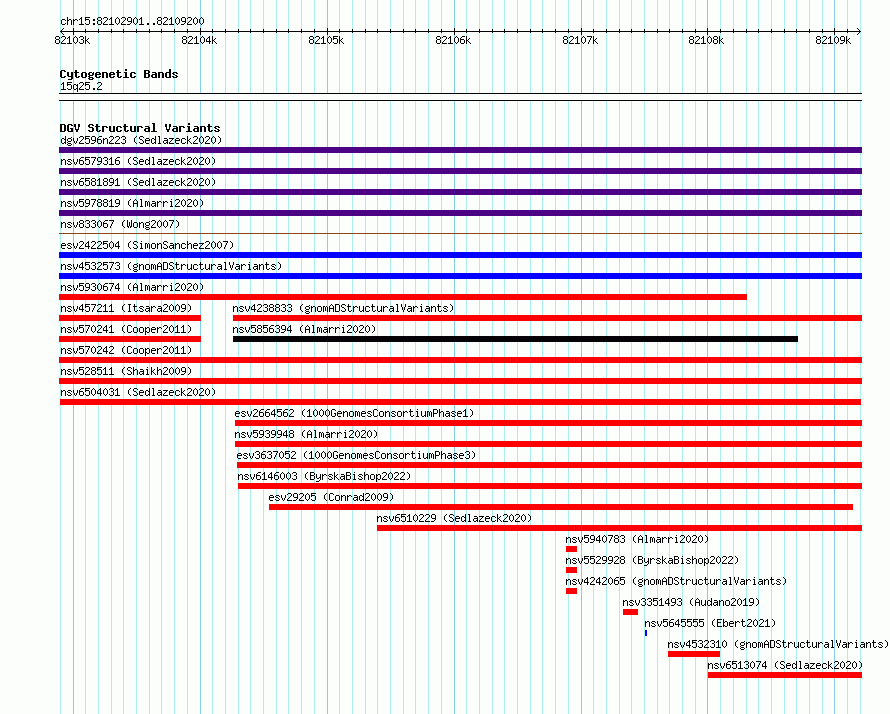This screenshot has height=714, width=890.
Task: Click the DGV Structural Variants track title
Action: pos(140,128)
